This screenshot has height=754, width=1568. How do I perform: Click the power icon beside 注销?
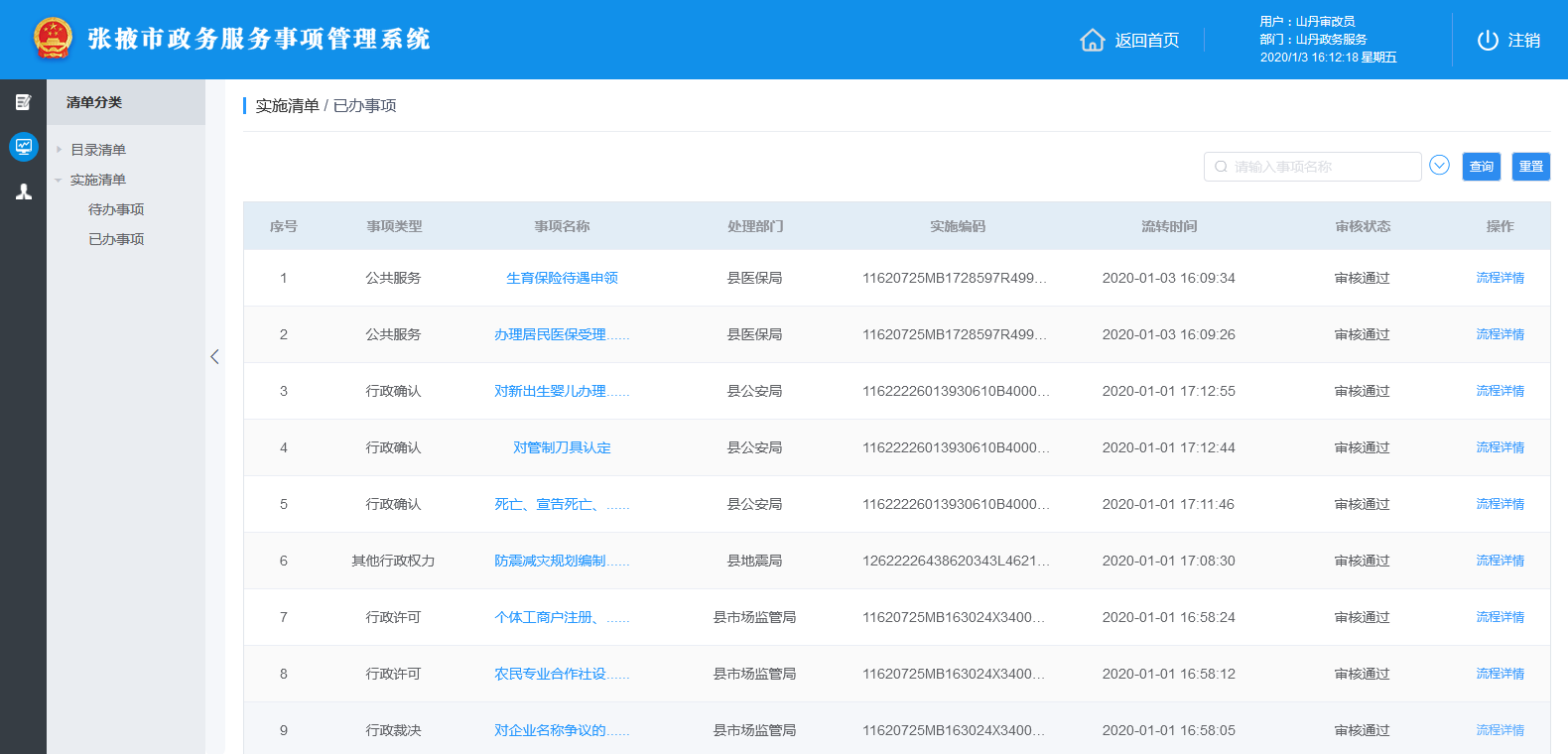[x=1488, y=40]
